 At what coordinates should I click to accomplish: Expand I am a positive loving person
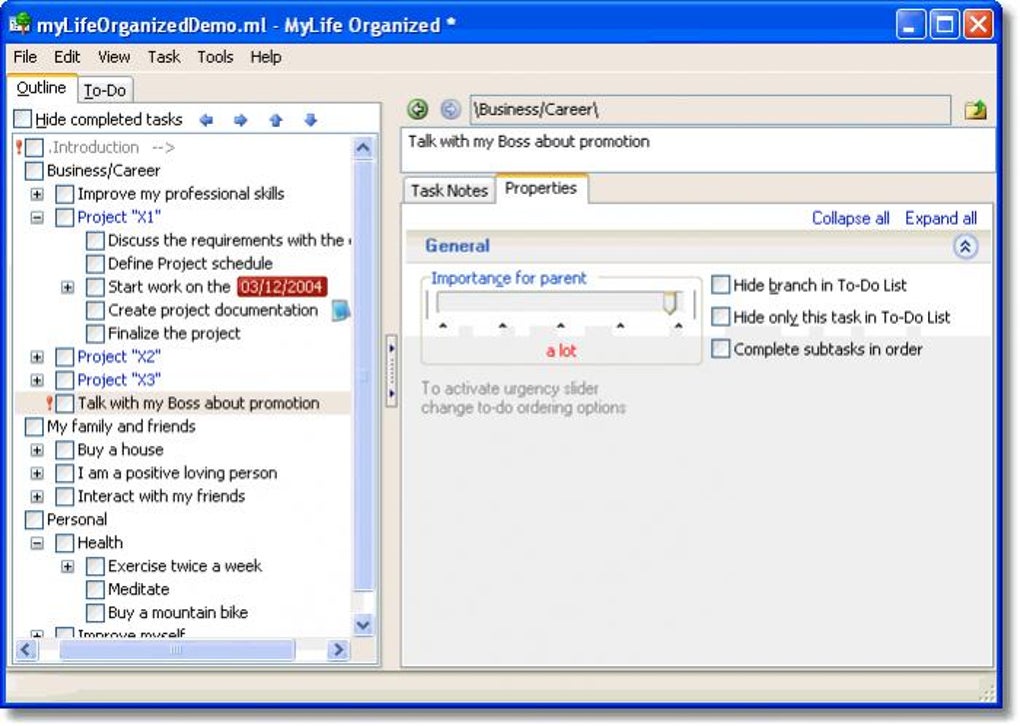coord(37,474)
